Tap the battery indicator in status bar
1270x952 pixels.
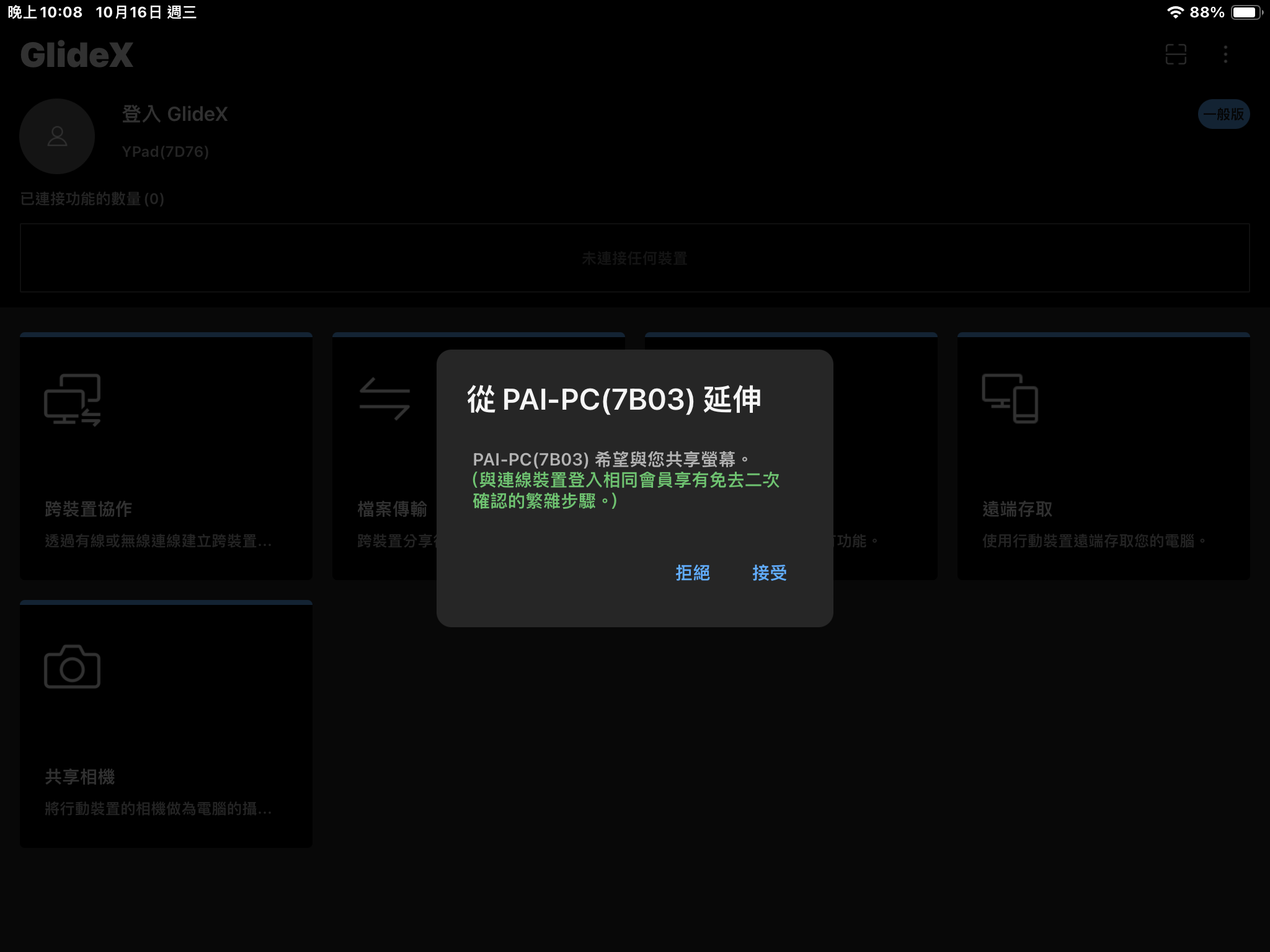1246,12
